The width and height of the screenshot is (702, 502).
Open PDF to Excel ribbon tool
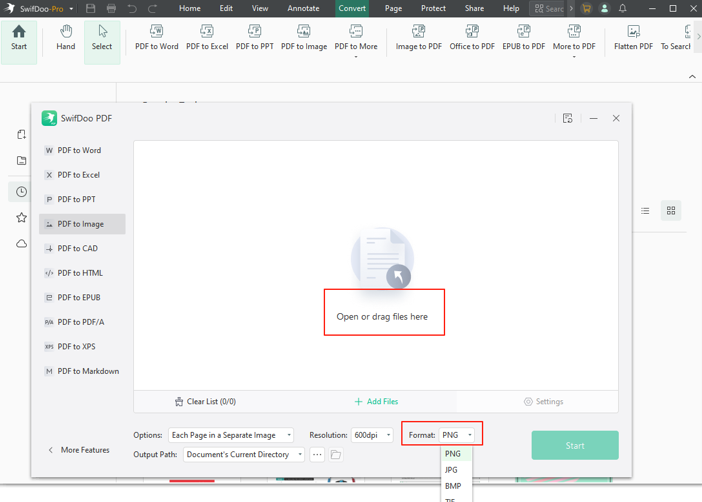pos(207,38)
